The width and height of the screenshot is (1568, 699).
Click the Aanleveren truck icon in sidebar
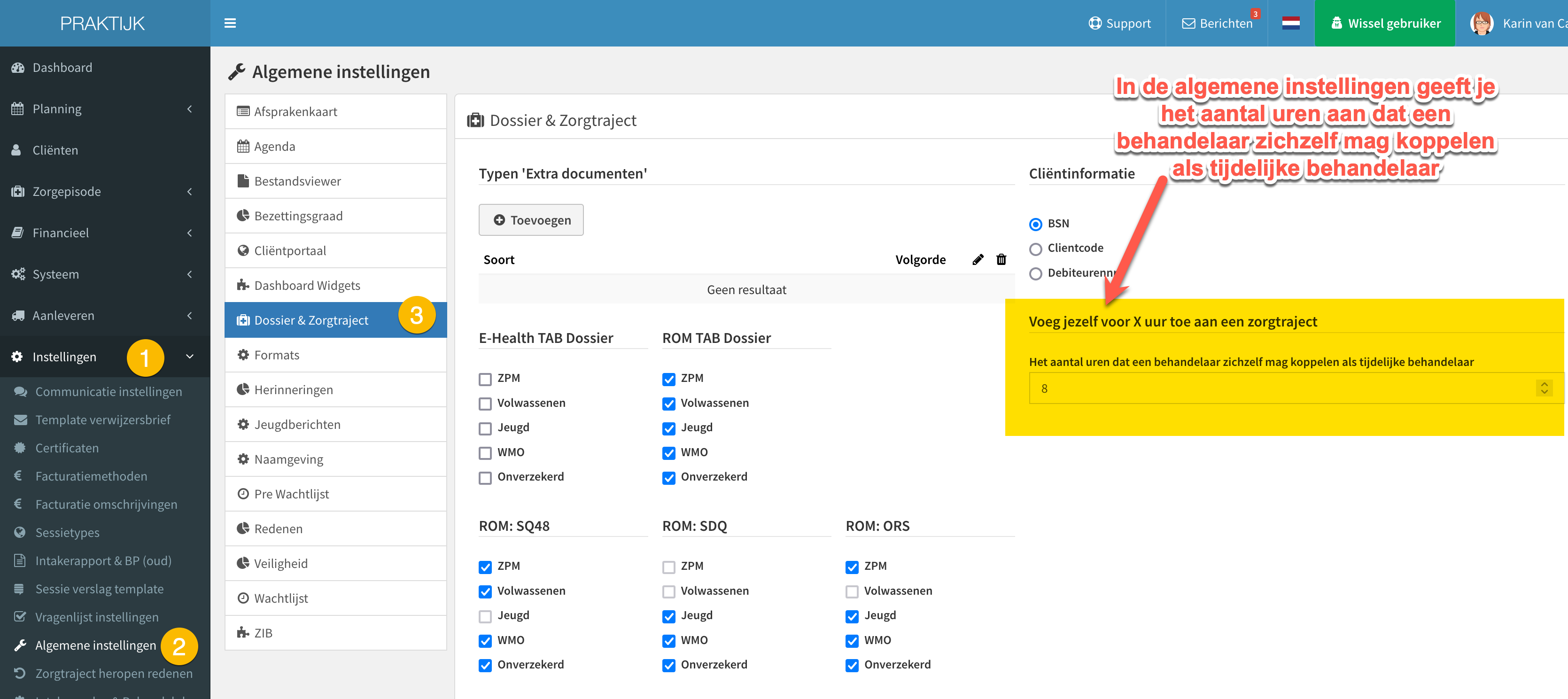[18, 316]
